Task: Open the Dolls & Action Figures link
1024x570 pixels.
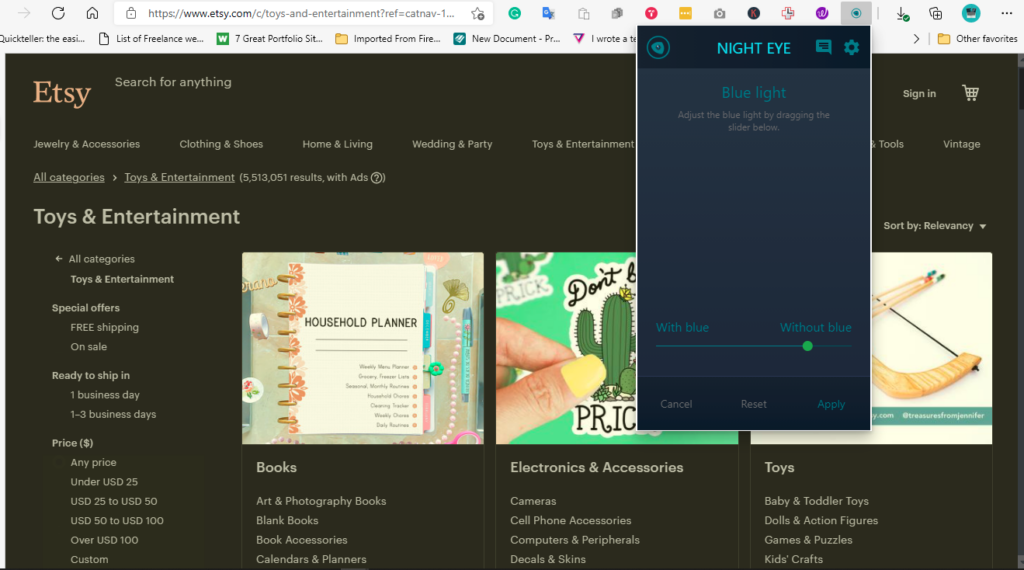Action: [x=821, y=520]
